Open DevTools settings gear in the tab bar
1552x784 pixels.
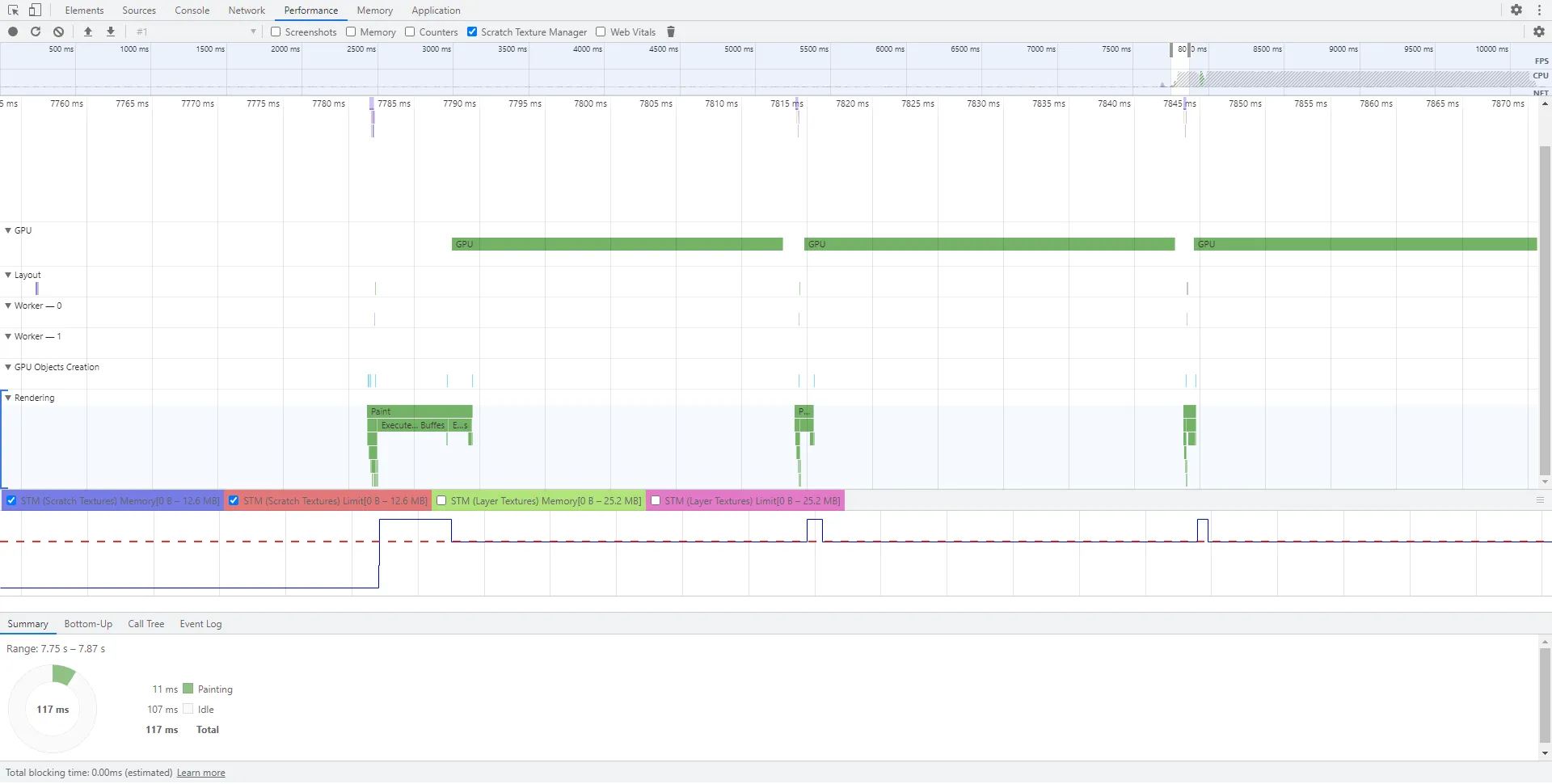pyautogui.click(x=1516, y=10)
